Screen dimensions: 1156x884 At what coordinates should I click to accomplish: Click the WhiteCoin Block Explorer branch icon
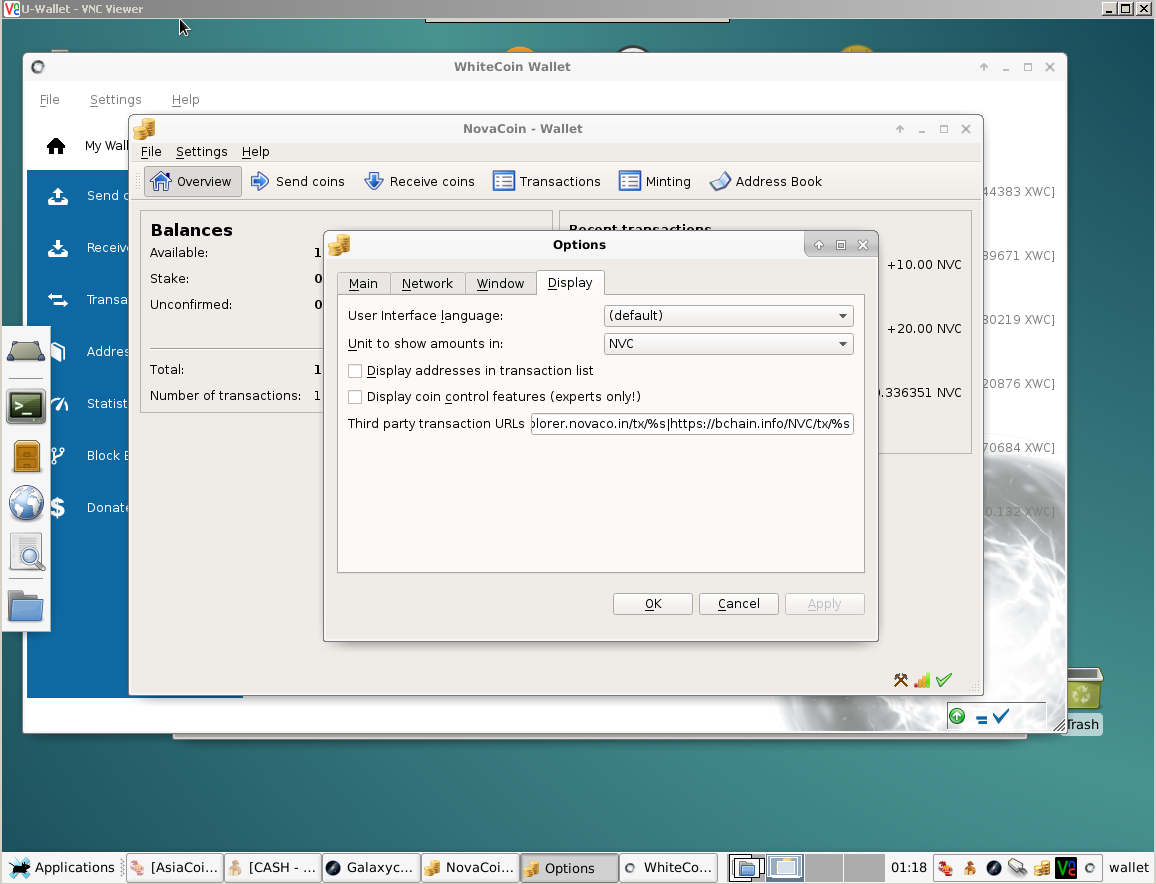click(x=58, y=456)
